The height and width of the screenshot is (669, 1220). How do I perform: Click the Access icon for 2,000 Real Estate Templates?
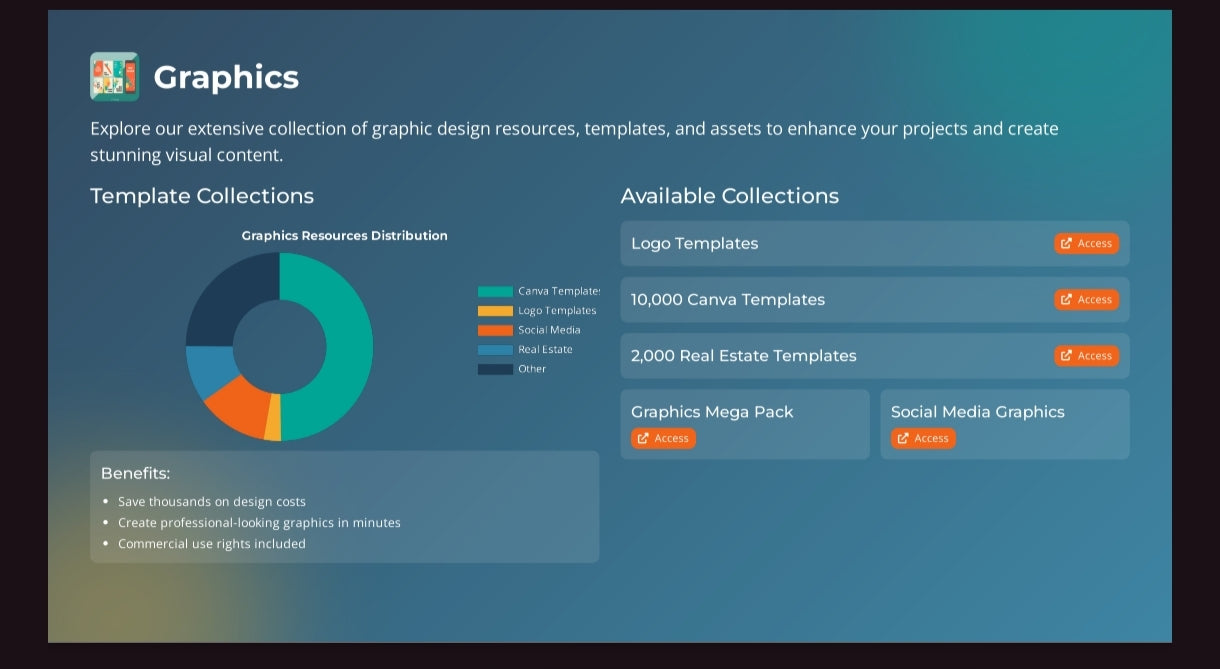pos(1066,356)
